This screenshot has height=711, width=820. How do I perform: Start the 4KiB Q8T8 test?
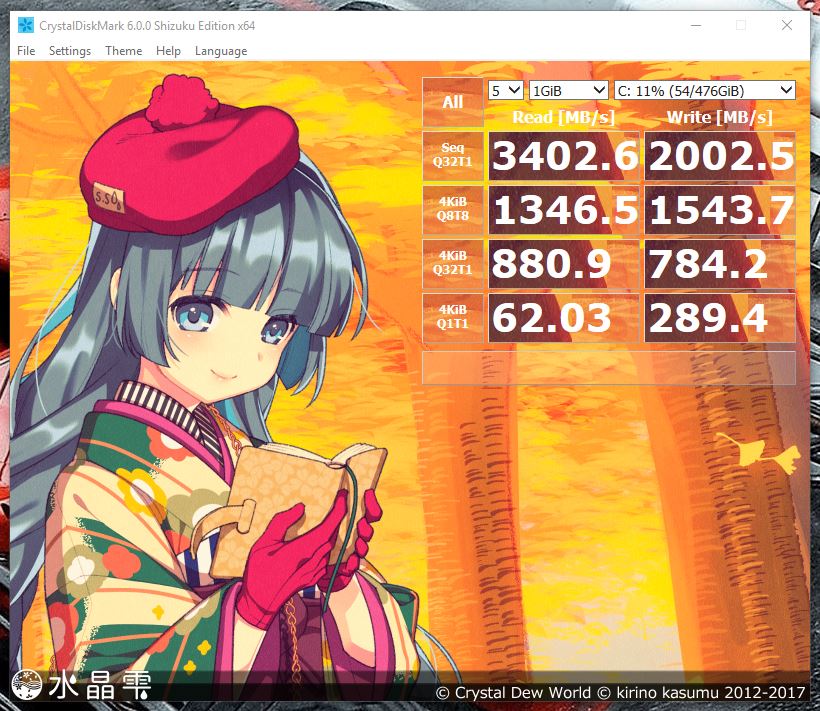tap(453, 209)
